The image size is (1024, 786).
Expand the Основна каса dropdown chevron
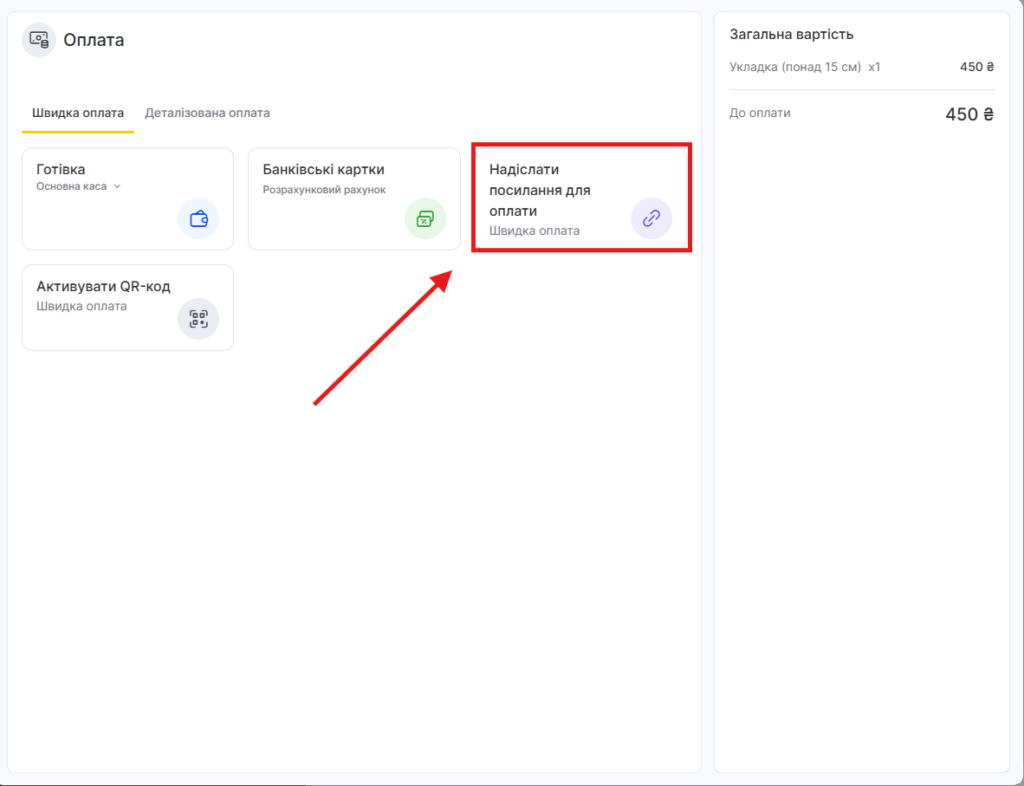coord(118,187)
